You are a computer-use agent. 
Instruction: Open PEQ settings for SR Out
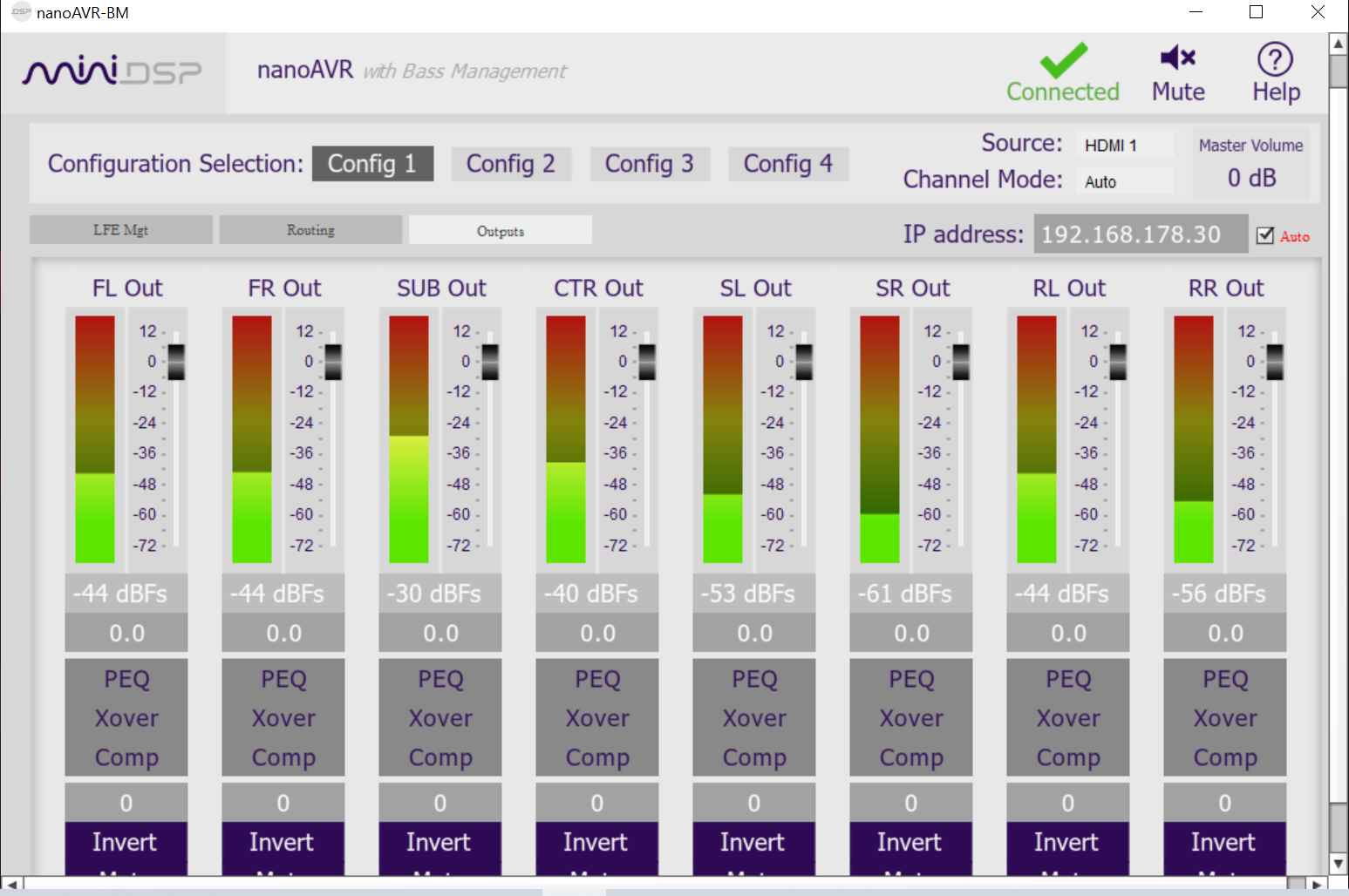(911, 679)
